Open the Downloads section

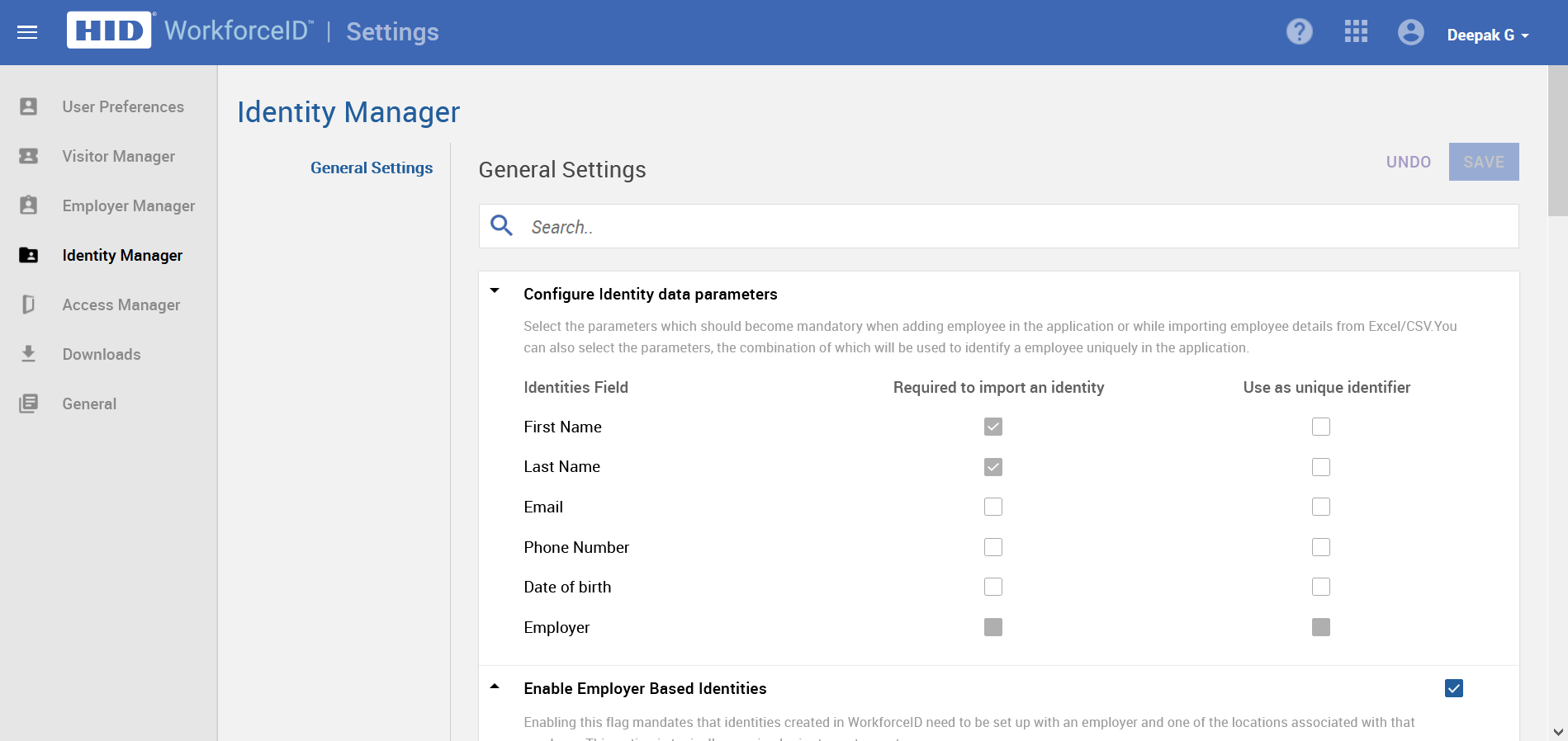(102, 354)
